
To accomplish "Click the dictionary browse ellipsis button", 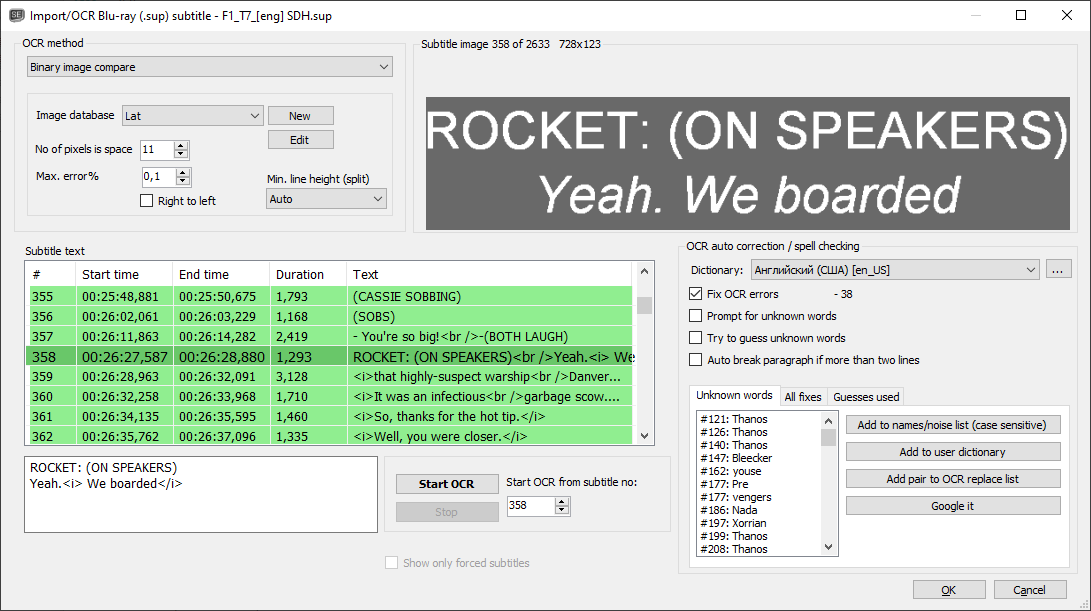I will pyautogui.click(x=1057, y=270).
